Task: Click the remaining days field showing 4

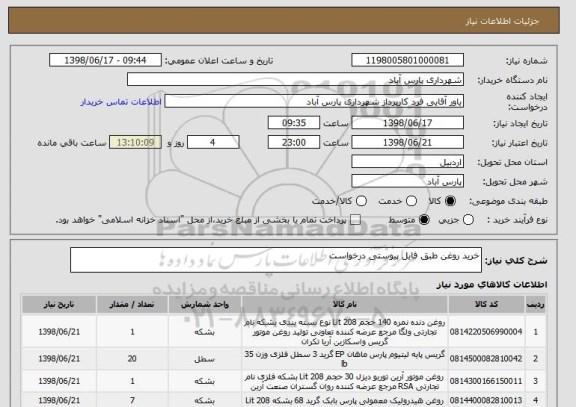Action: [213, 142]
